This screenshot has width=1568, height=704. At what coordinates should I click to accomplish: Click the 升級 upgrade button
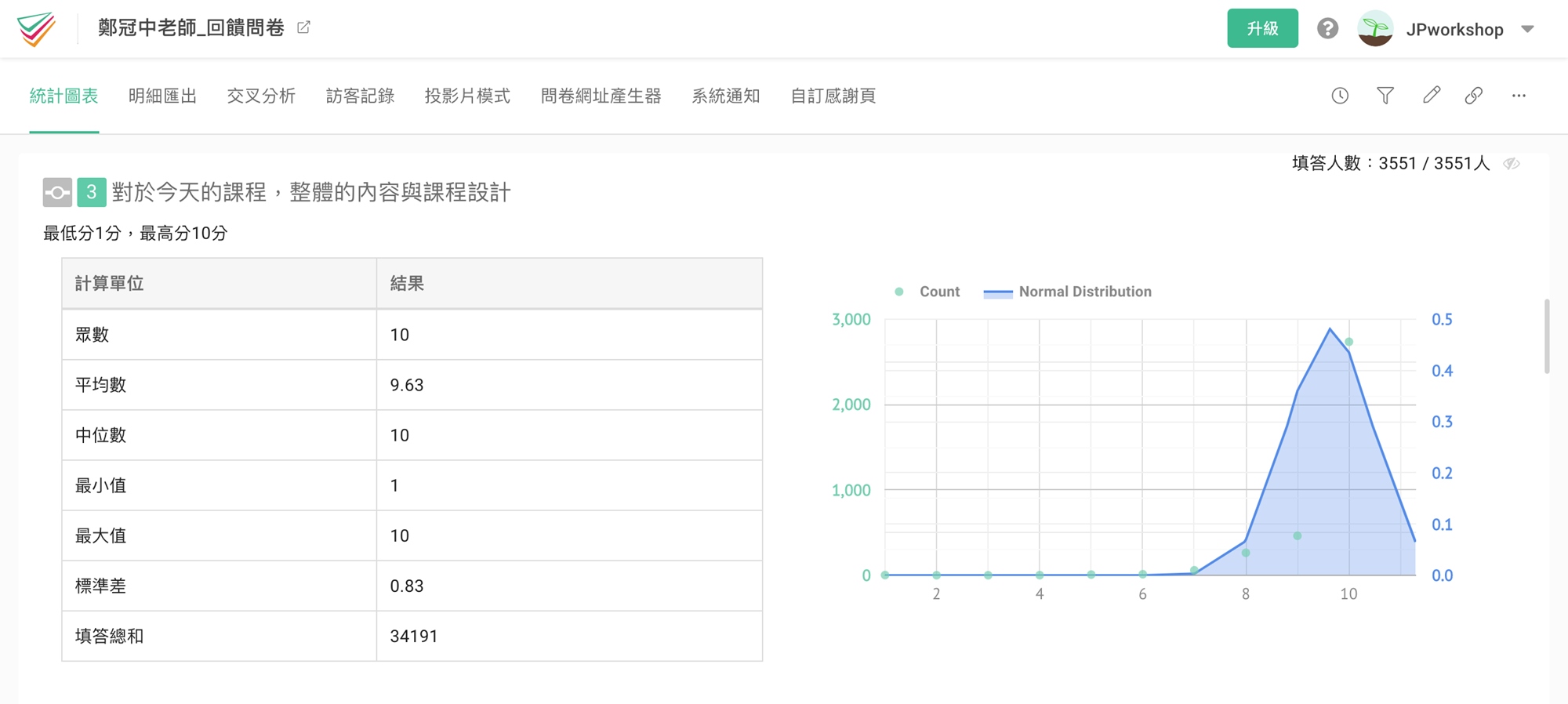pyautogui.click(x=1262, y=29)
